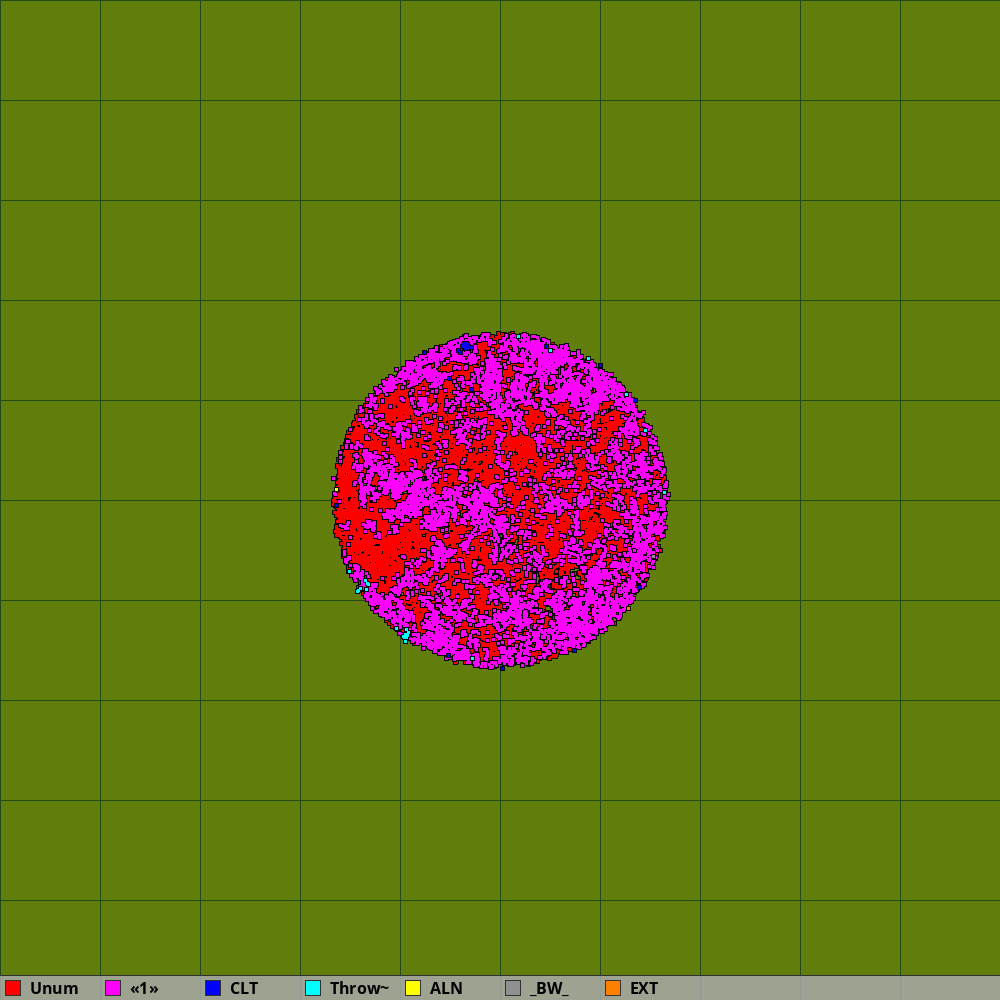This screenshot has height=1000, width=1000.
Task: Select the ALN legend label
Action: pos(446,988)
